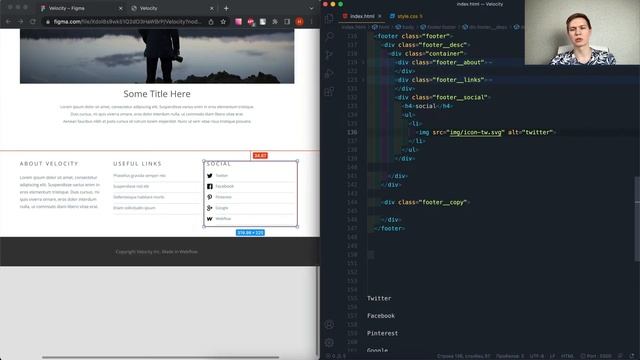
Task: Expand the folded footer__about div
Action: pyautogui.click(x=363, y=62)
